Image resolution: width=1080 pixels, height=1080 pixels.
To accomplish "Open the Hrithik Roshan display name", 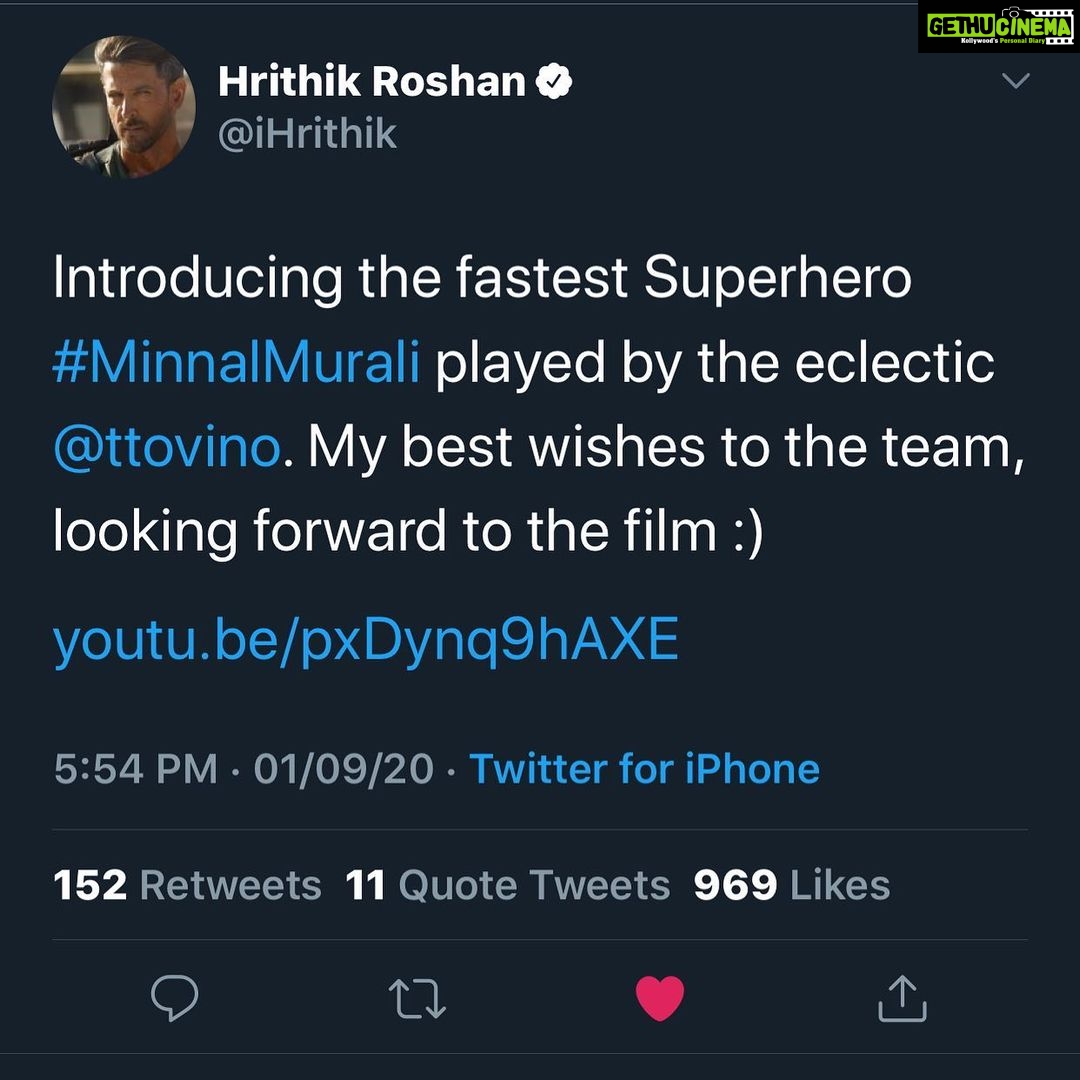I will point(373,81).
